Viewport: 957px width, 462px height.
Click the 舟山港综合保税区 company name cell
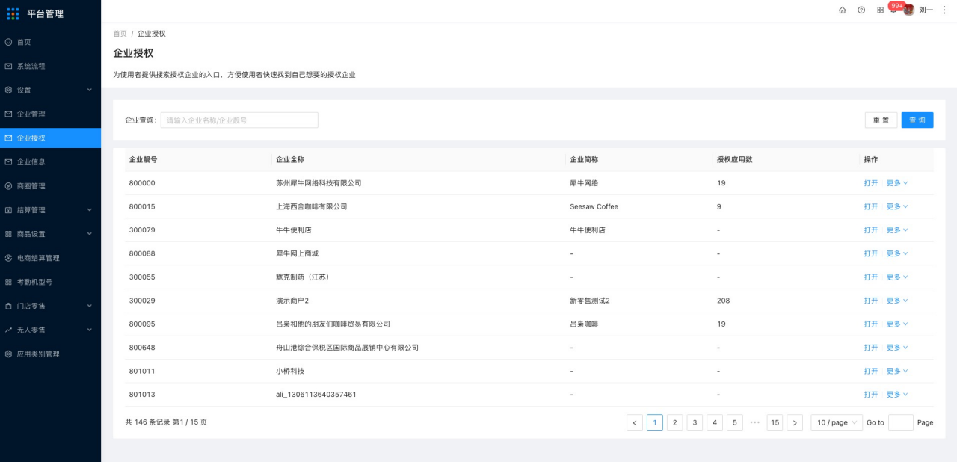(347, 348)
